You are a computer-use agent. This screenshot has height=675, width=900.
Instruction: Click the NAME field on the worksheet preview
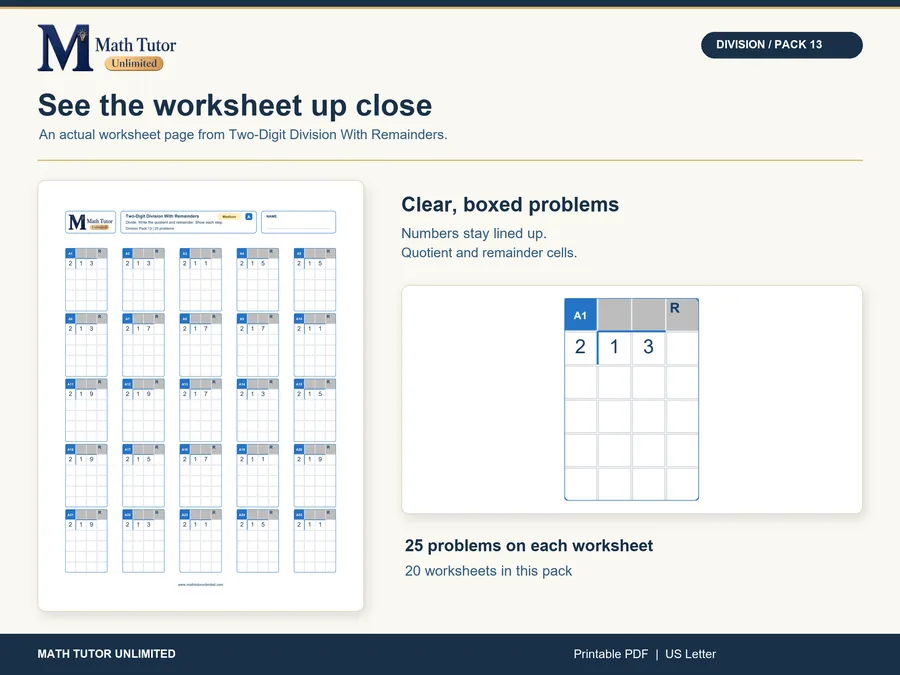[x=298, y=222]
